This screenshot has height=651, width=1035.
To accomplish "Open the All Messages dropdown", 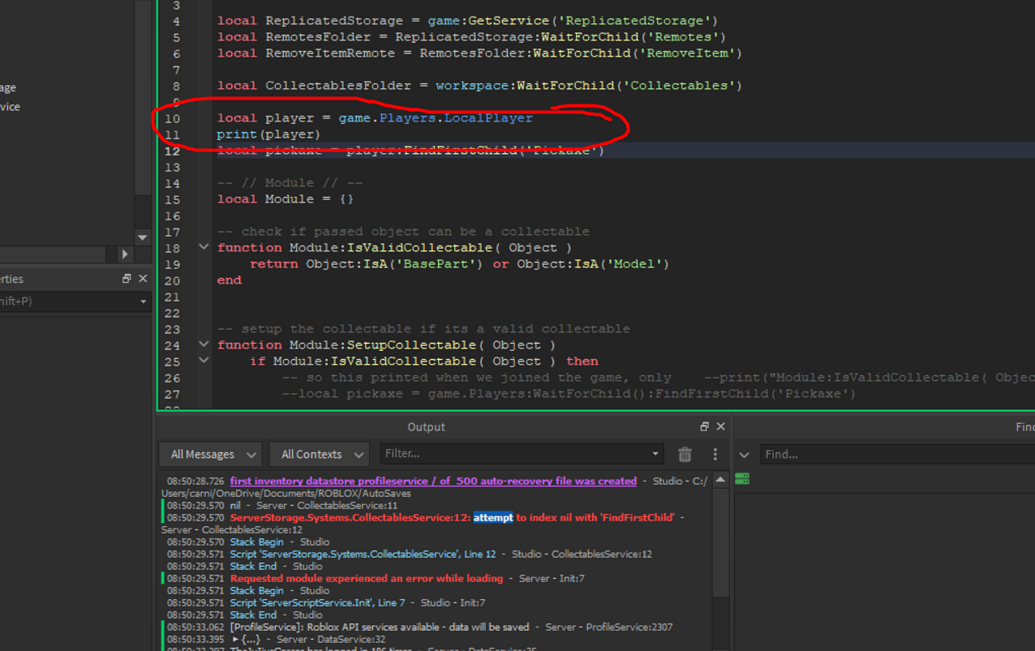I will tap(210, 454).
